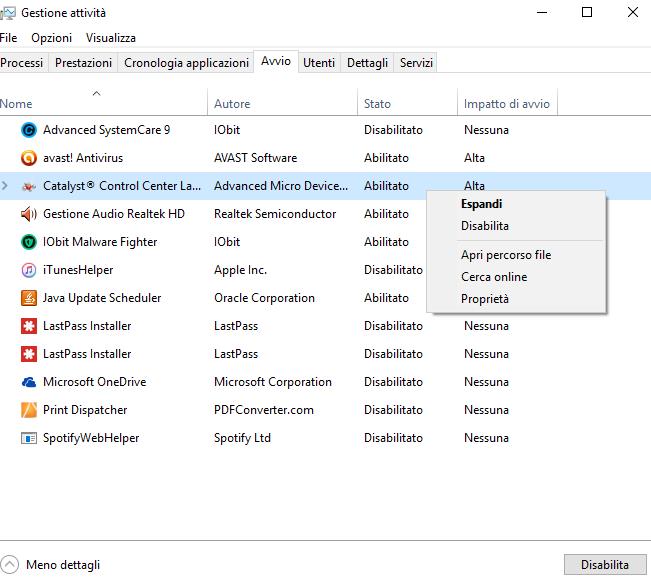Click the Realtek HD audio speaker icon

tap(29, 214)
